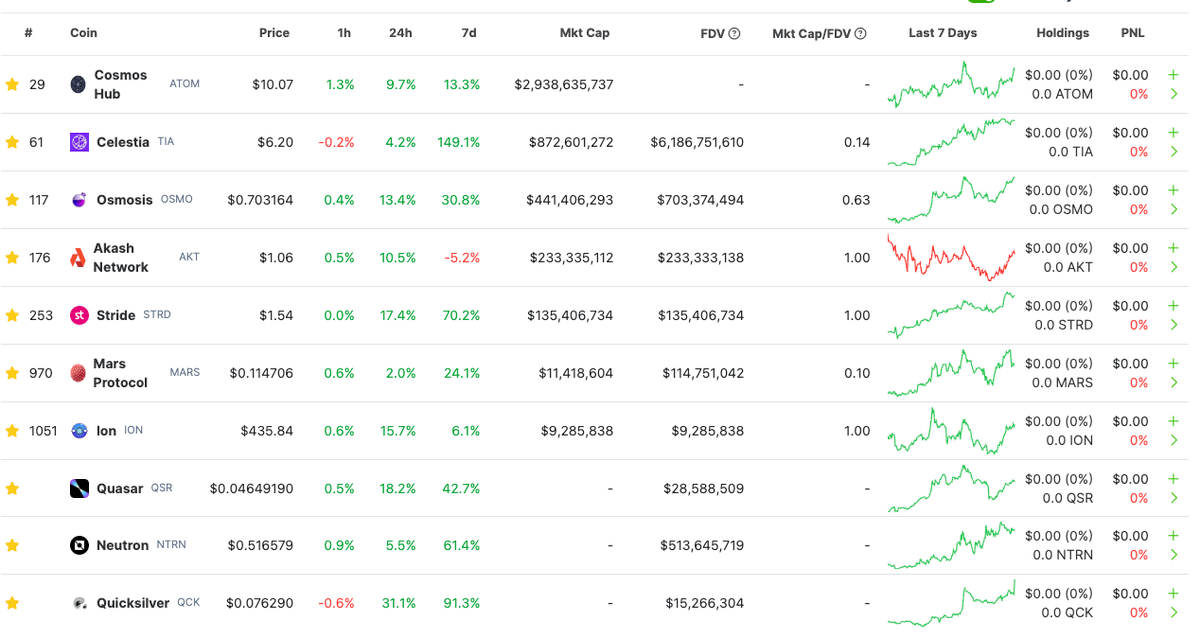Click the Quicksilver logo icon

(79, 604)
